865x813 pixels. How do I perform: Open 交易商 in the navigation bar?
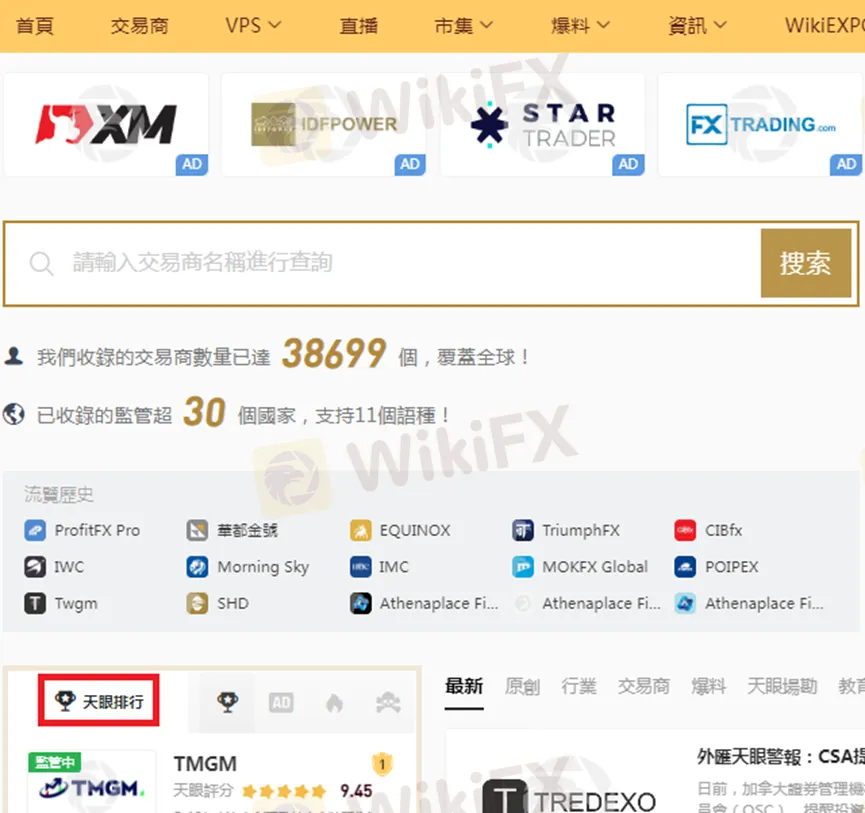(139, 25)
